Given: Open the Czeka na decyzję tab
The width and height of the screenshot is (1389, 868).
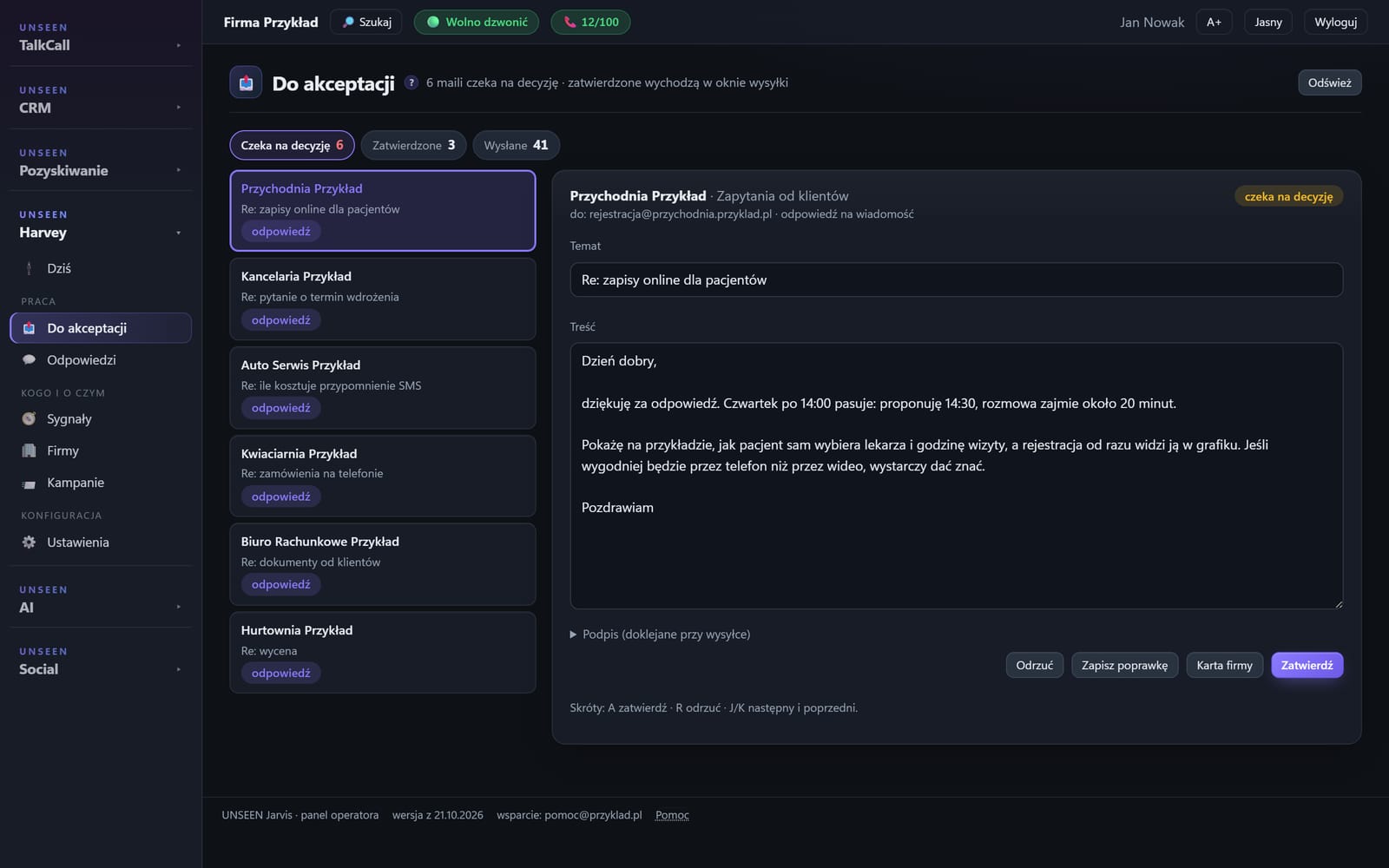Looking at the screenshot, I should (x=292, y=145).
